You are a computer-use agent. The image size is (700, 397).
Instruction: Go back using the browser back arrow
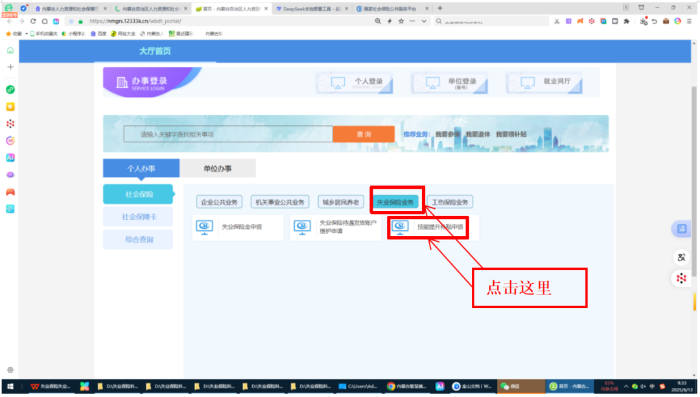pos(10,21)
